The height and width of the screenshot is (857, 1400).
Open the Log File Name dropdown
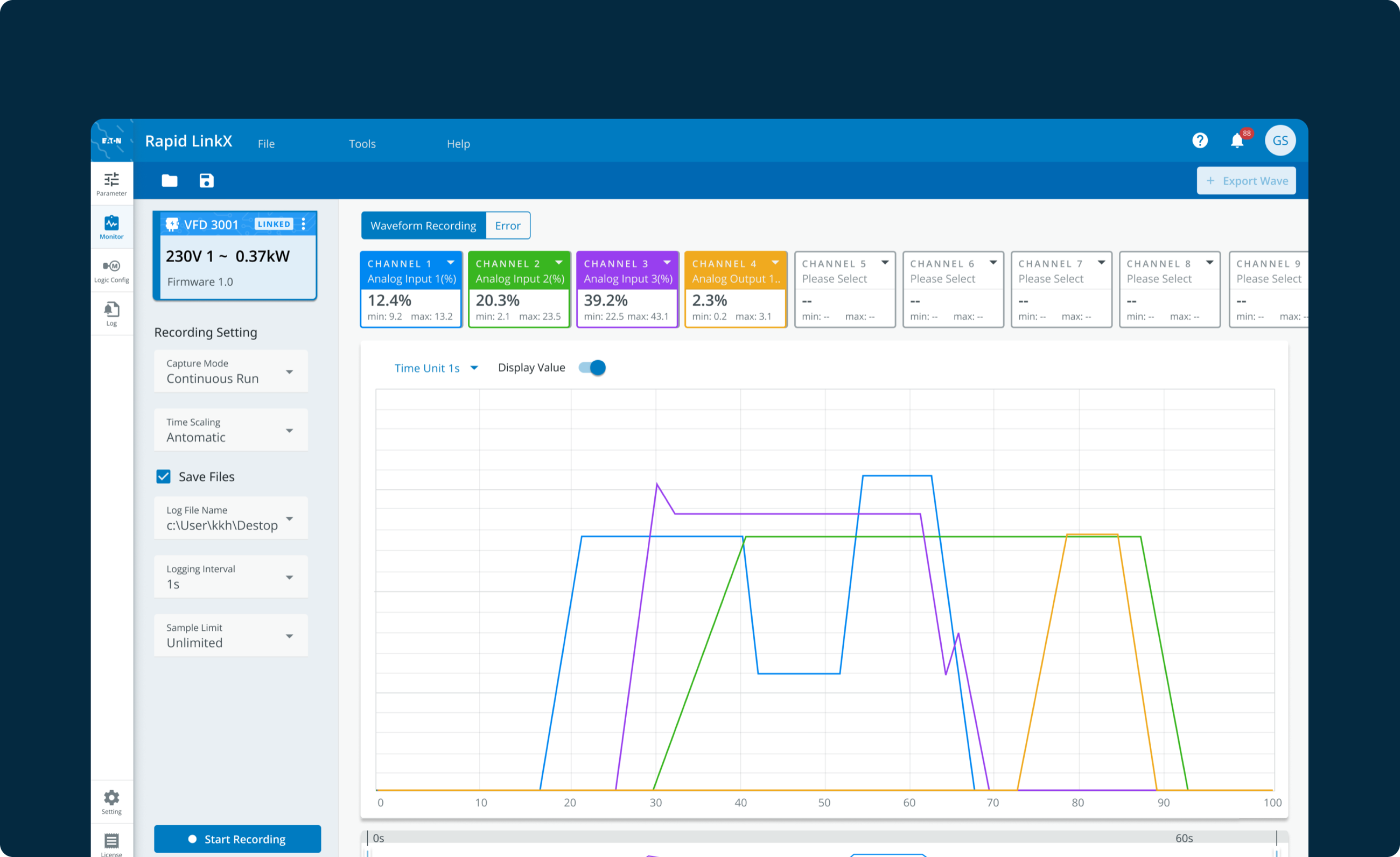[230, 518]
